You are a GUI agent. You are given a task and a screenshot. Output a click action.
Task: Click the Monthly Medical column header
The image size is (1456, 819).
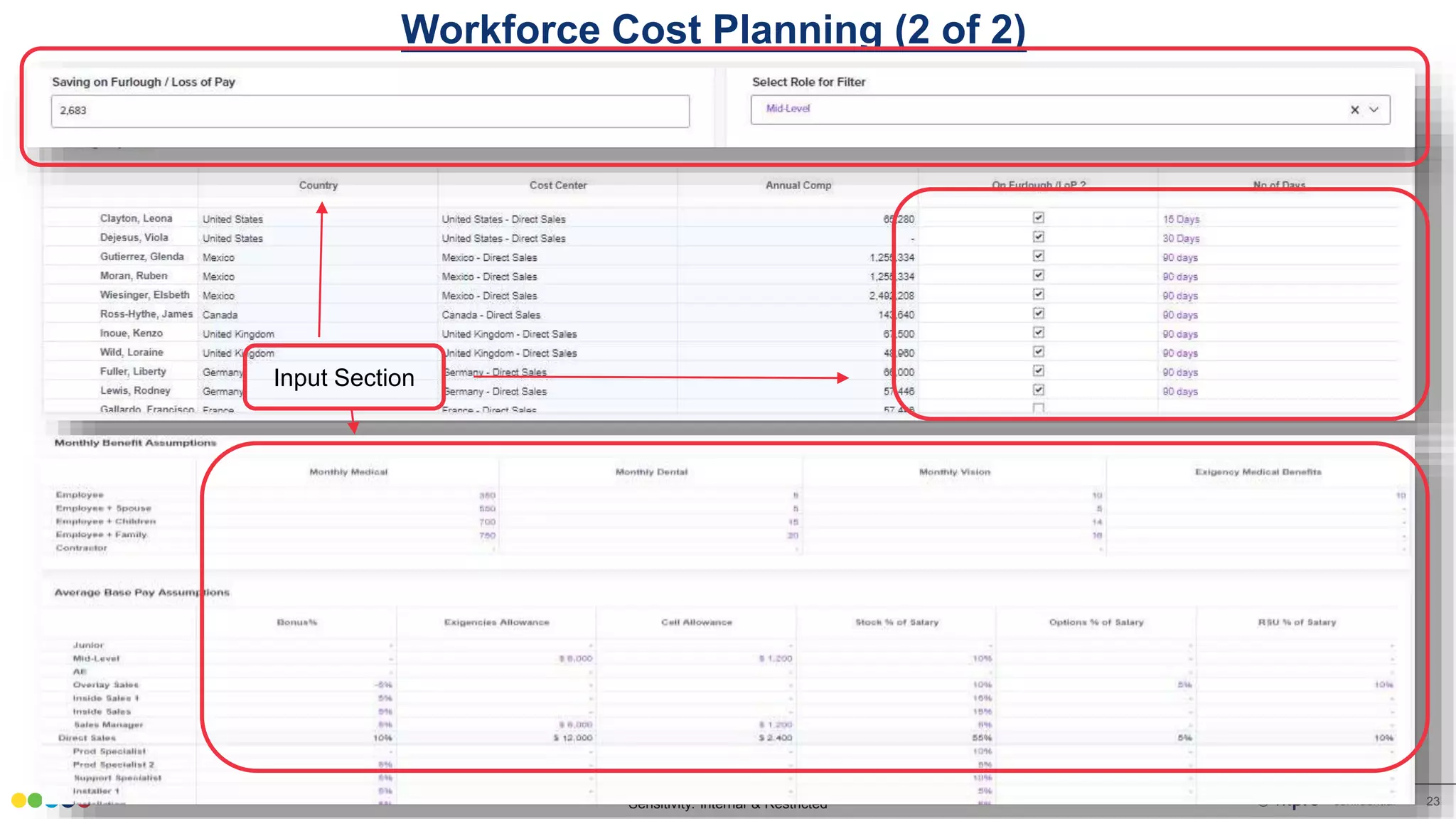(x=348, y=472)
